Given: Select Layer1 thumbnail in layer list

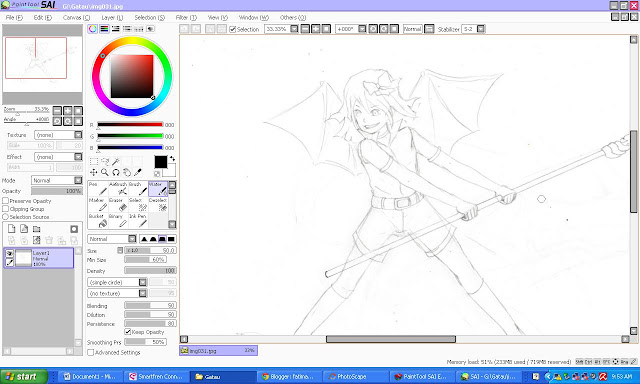Looking at the screenshot, I should click(23, 258).
